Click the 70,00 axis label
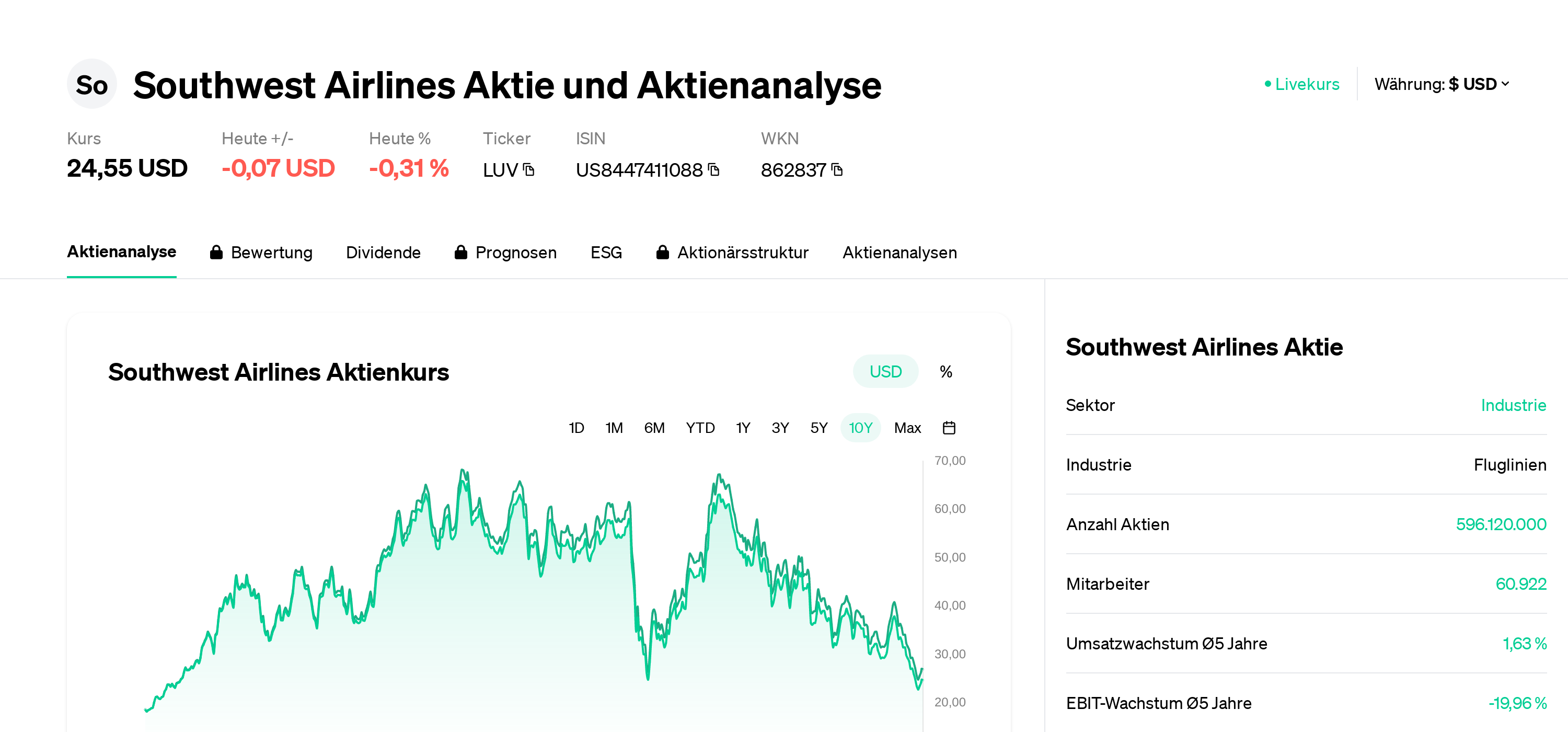 click(950, 461)
